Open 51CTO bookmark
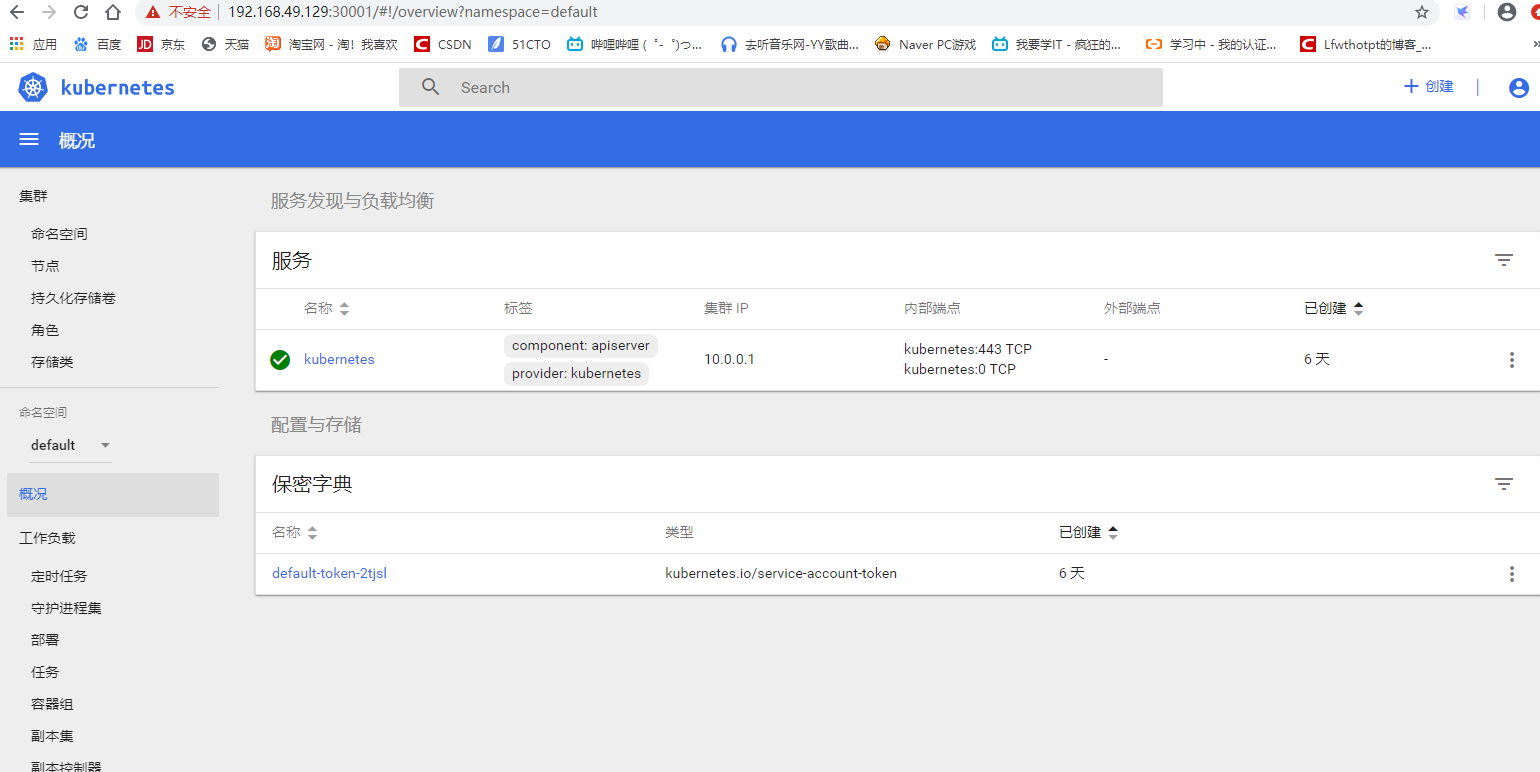The width and height of the screenshot is (1540, 772). (x=519, y=44)
